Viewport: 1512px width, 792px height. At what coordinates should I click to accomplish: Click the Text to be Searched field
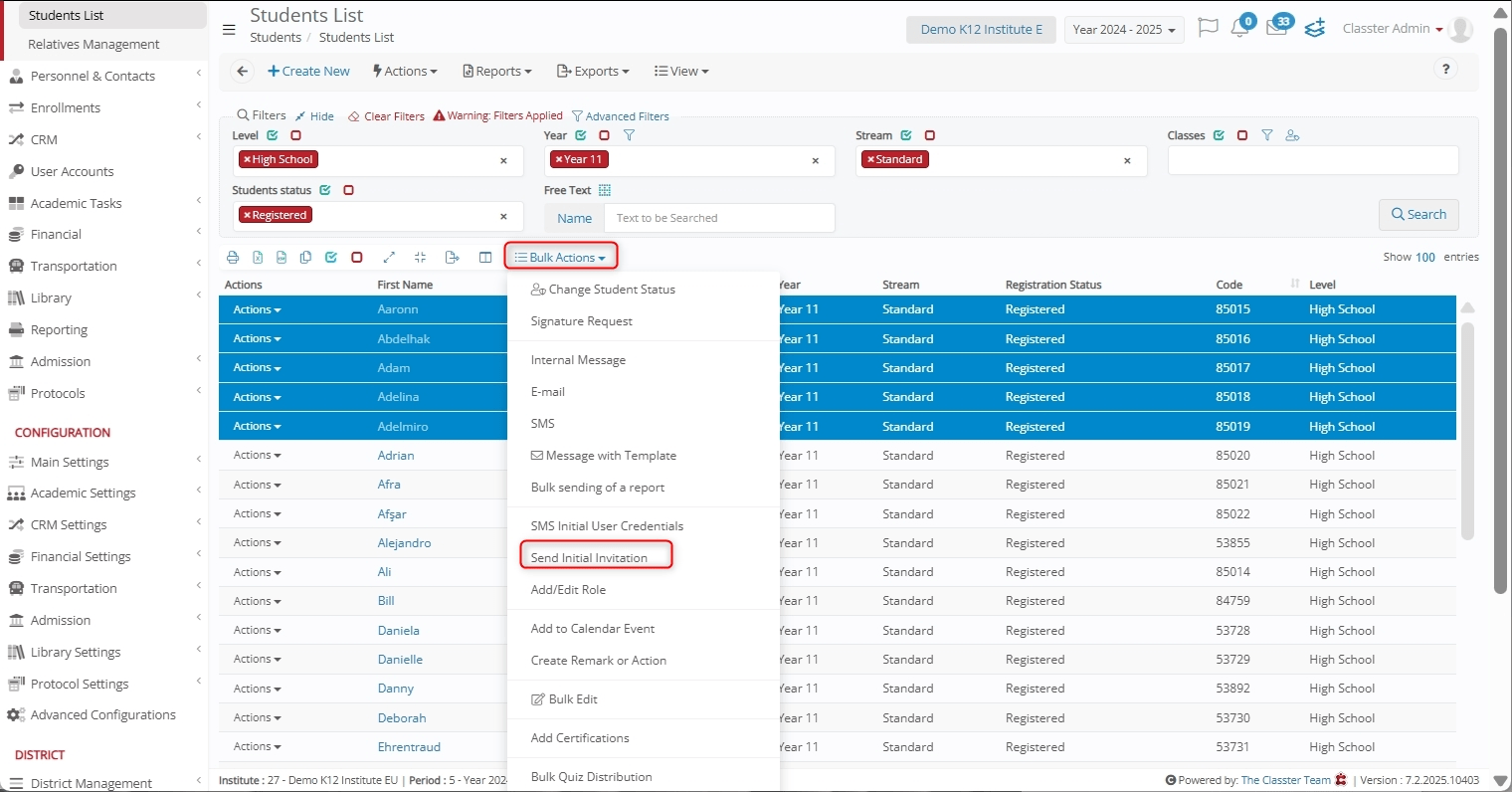point(718,218)
